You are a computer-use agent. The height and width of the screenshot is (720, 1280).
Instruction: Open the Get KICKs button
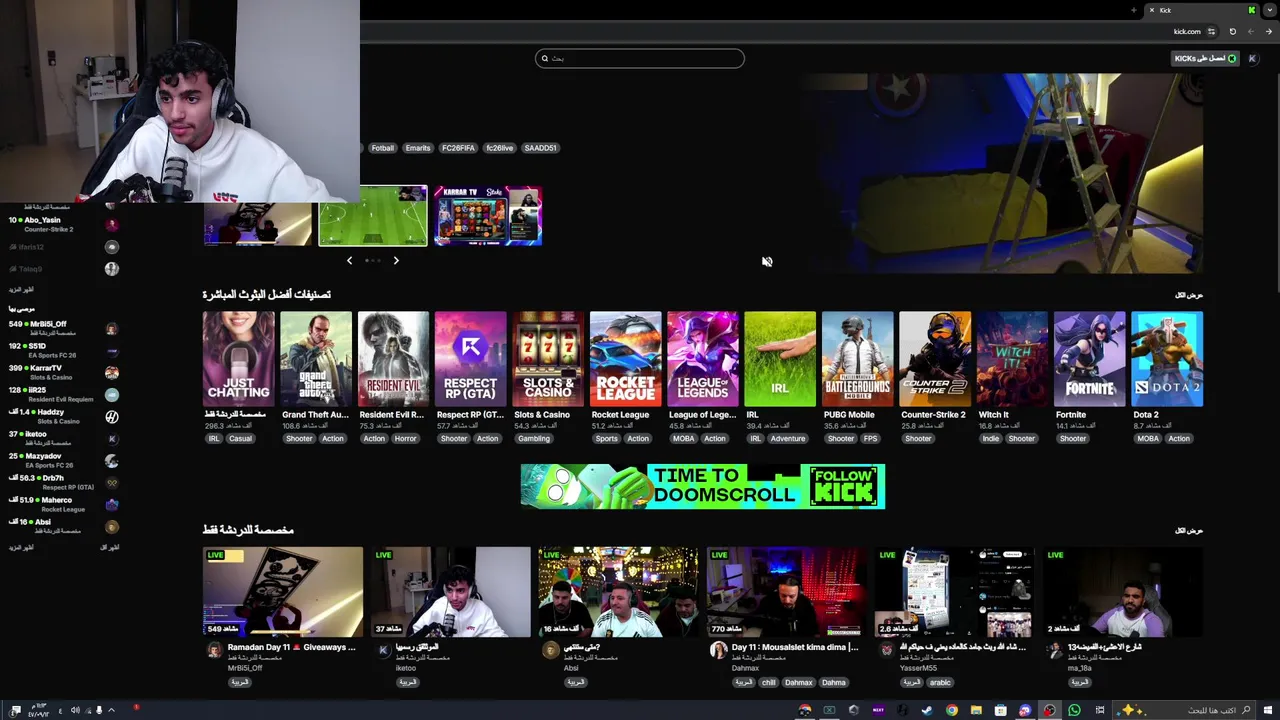point(1205,58)
